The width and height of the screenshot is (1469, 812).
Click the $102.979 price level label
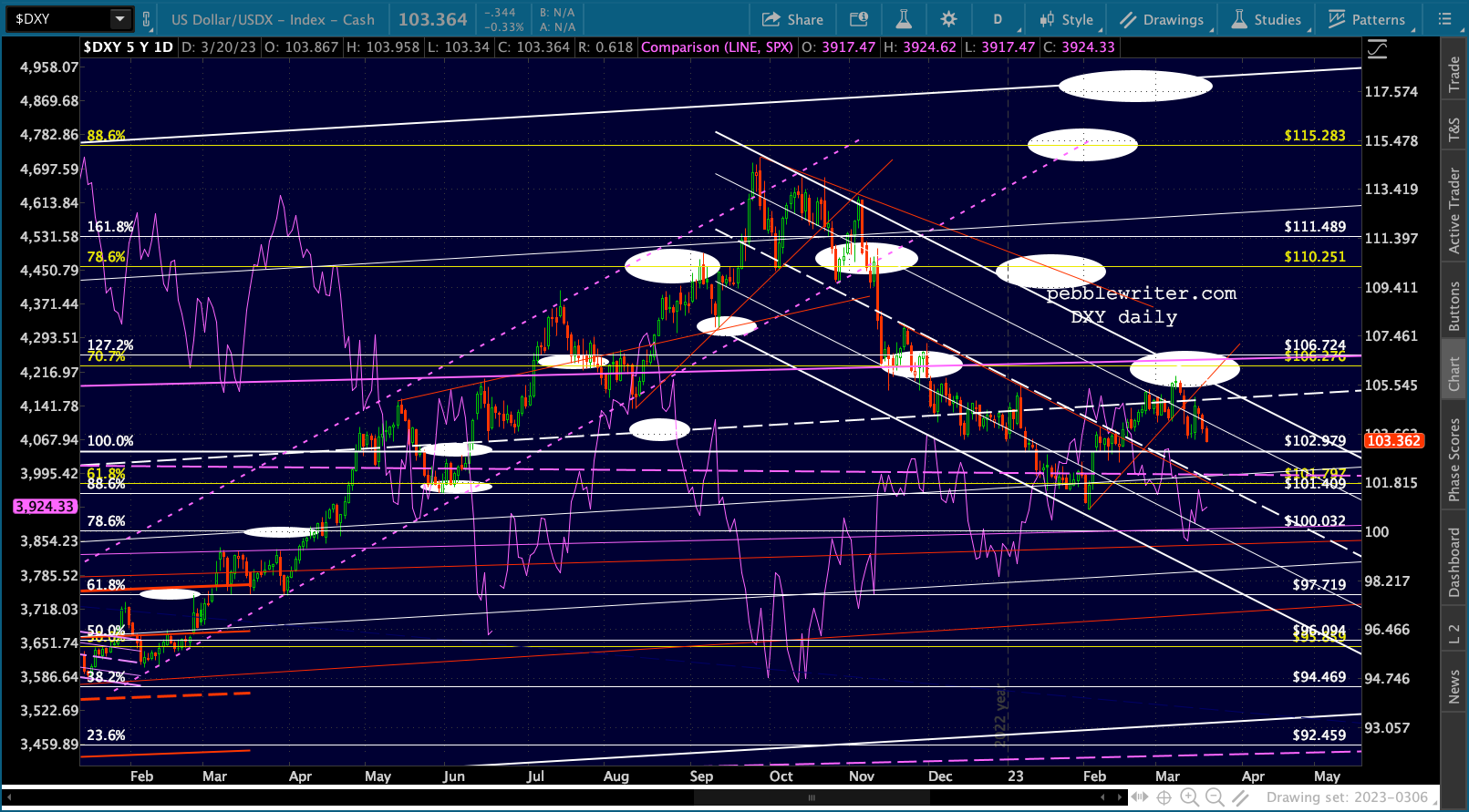pyautogui.click(x=1315, y=440)
